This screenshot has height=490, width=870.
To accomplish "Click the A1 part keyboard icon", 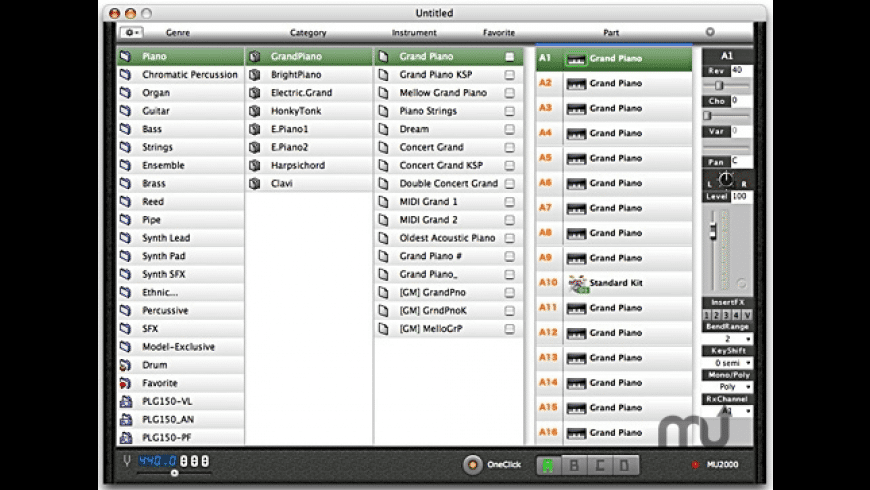I will click(x=576, y=59).
